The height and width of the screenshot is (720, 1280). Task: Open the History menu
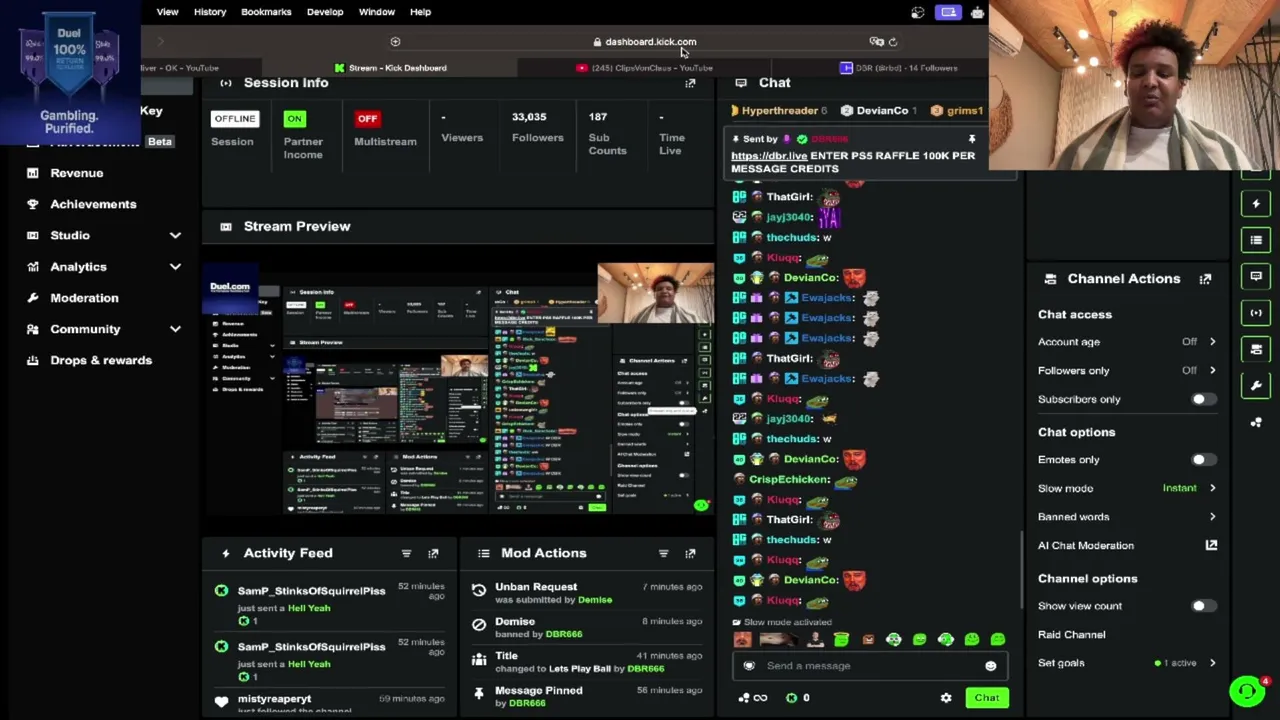(x=210, y=12)
